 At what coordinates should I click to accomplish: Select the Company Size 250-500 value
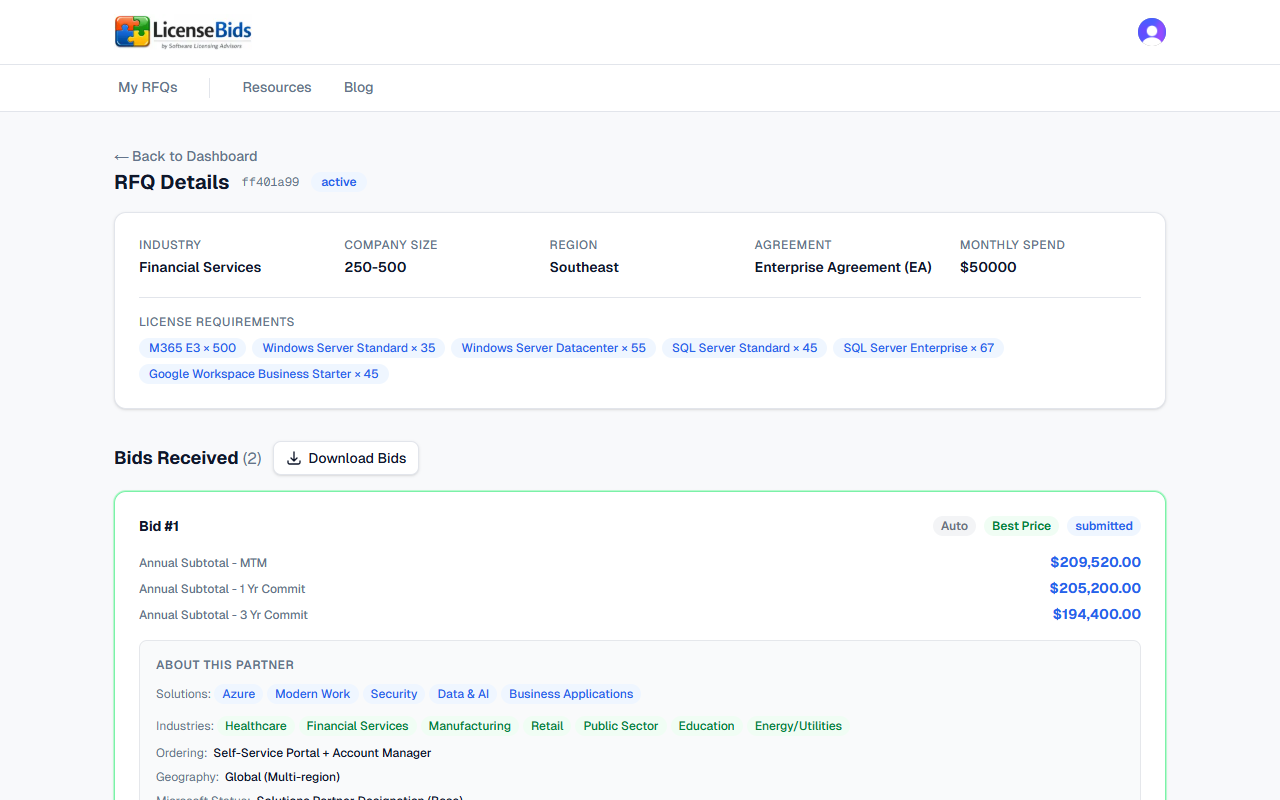point(375,267)
